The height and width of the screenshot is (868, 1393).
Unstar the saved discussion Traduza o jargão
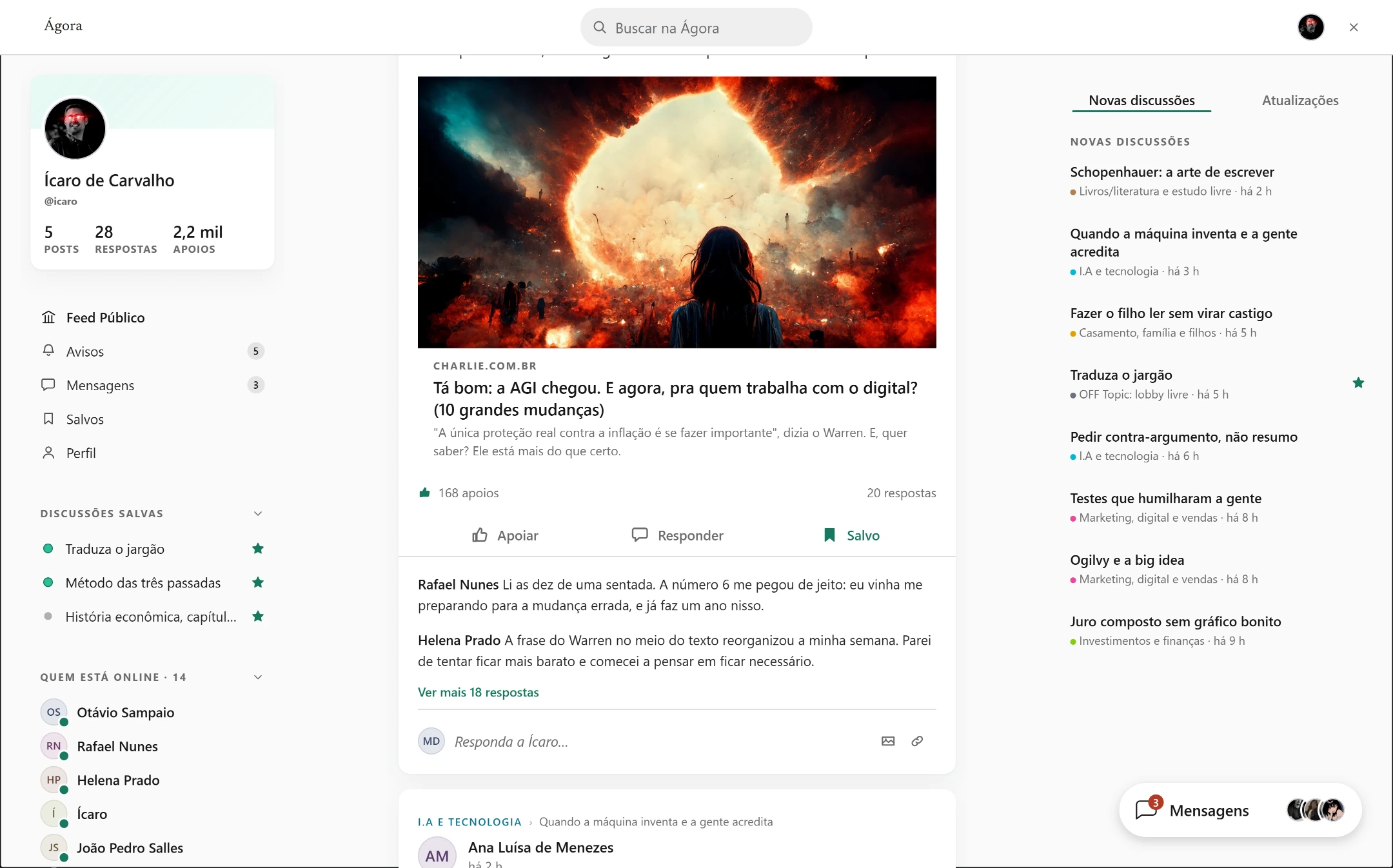[258, 549]
